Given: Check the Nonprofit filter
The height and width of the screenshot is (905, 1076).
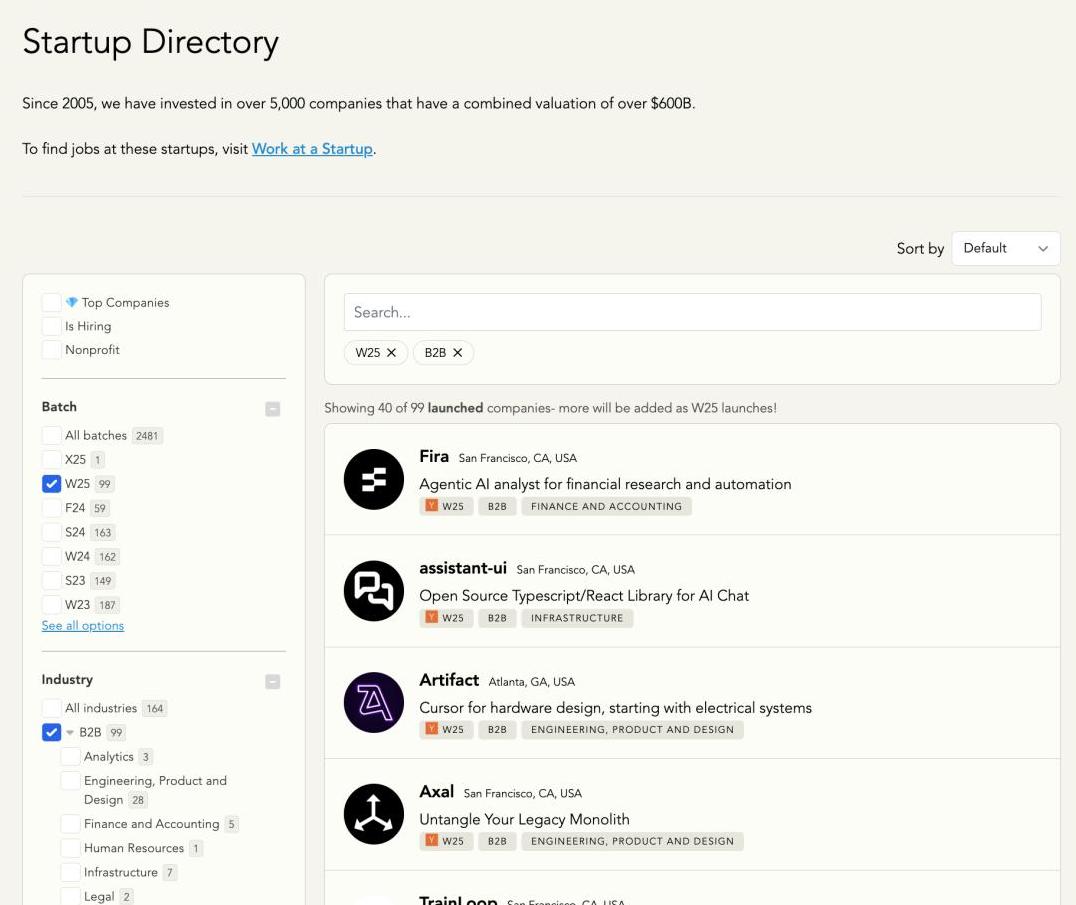Looking at the screenshot, I should coord(51,350).
